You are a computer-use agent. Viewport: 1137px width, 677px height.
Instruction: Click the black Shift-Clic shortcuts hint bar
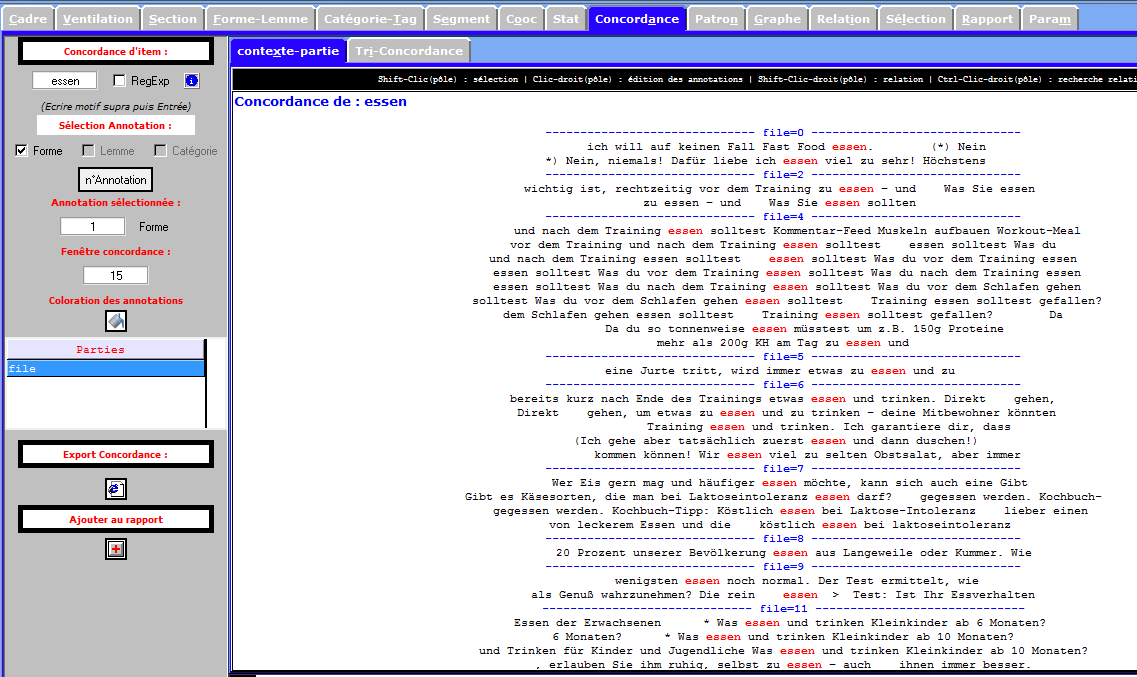point(685,79)
